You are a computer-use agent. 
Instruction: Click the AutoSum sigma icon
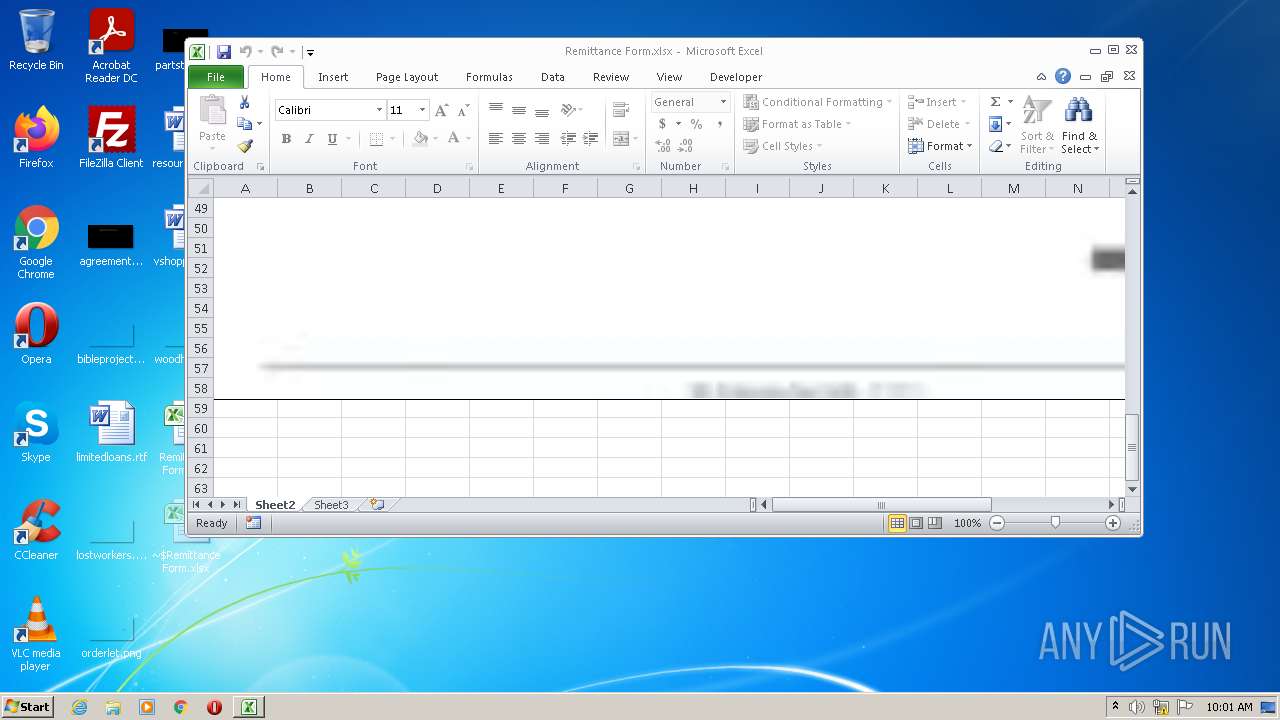pos(995,102)
